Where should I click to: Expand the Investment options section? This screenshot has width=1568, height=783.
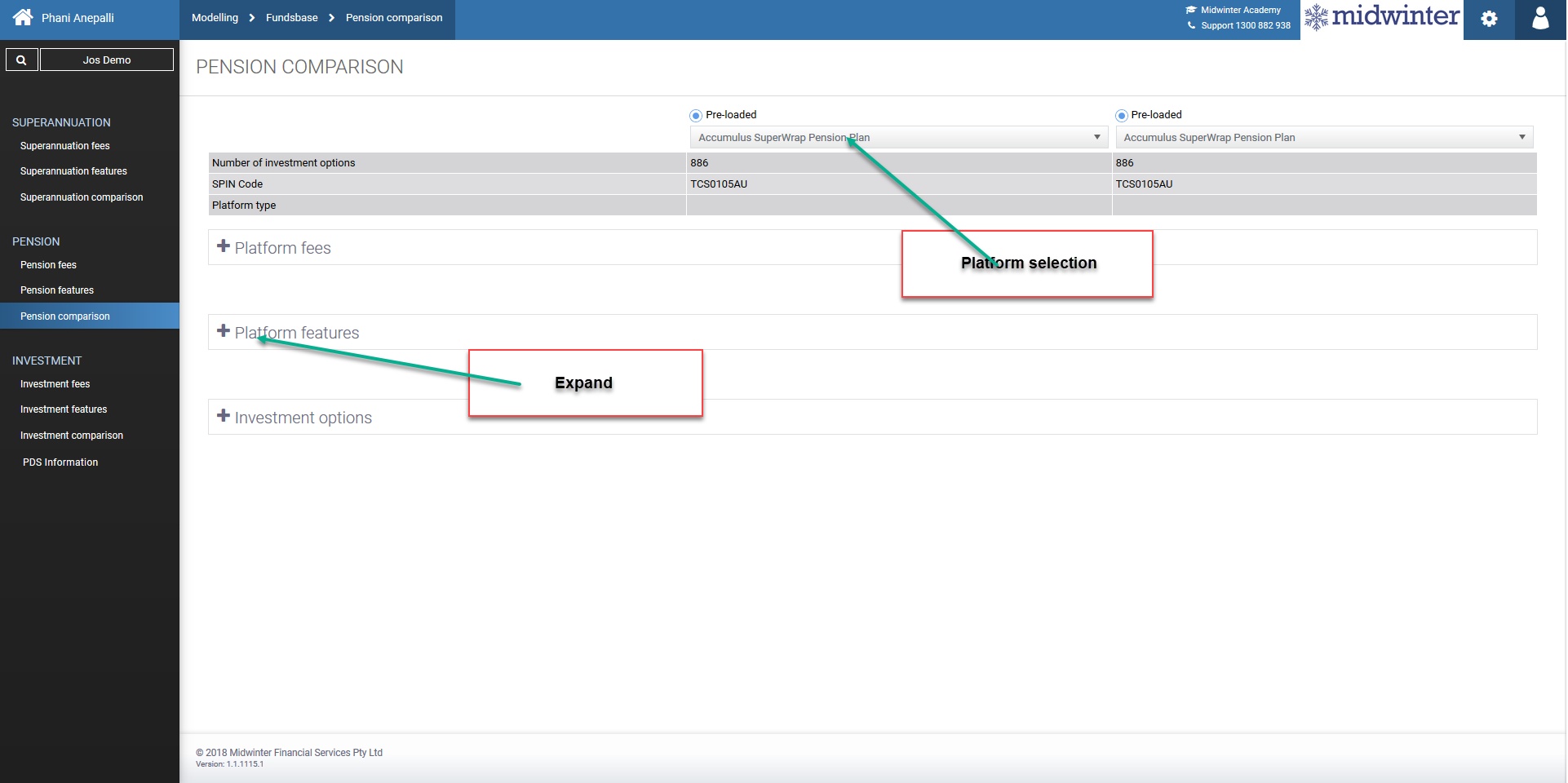pyautogui.click(x=873, y=417)
